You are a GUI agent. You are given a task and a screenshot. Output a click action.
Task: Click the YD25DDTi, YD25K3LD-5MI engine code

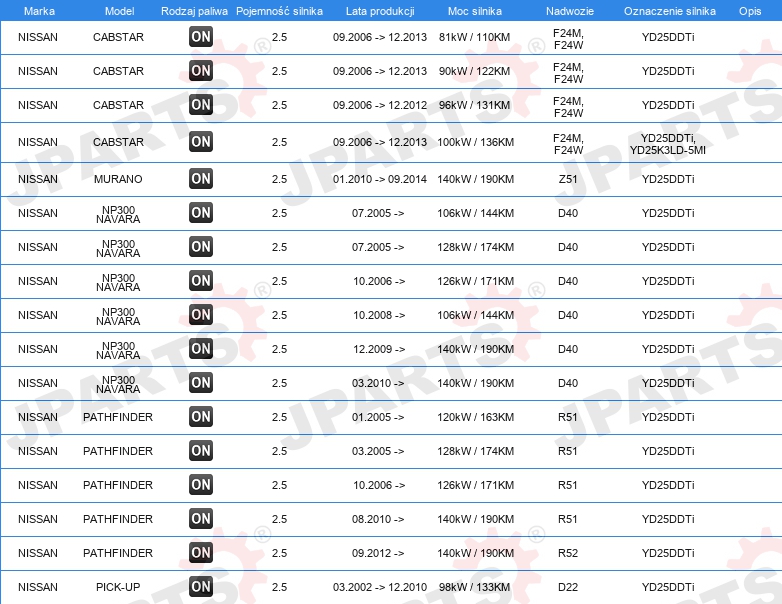coord(668,144)
